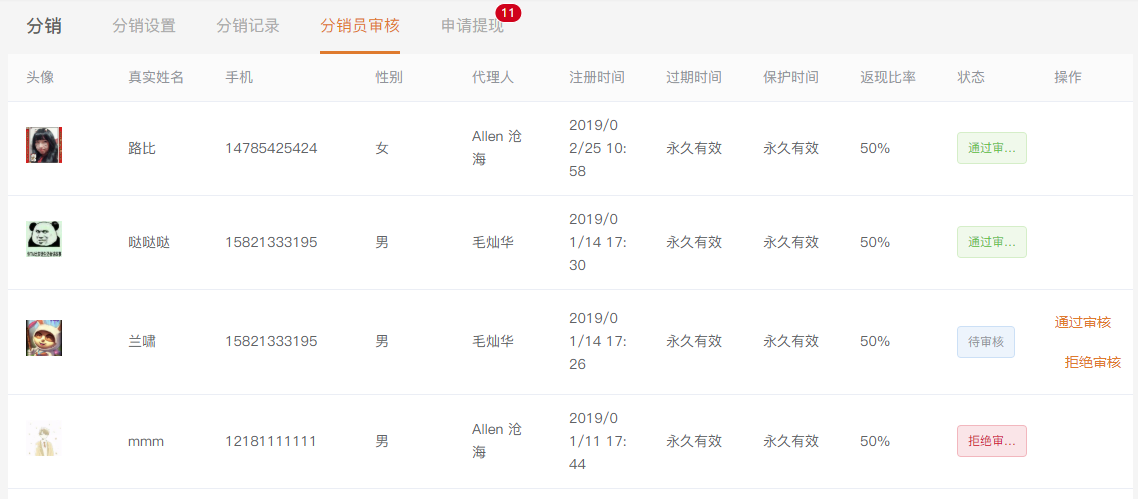Click 拒绝审核 link for 兰啸
1138x499 pixels.
(x=1092, y=362)
